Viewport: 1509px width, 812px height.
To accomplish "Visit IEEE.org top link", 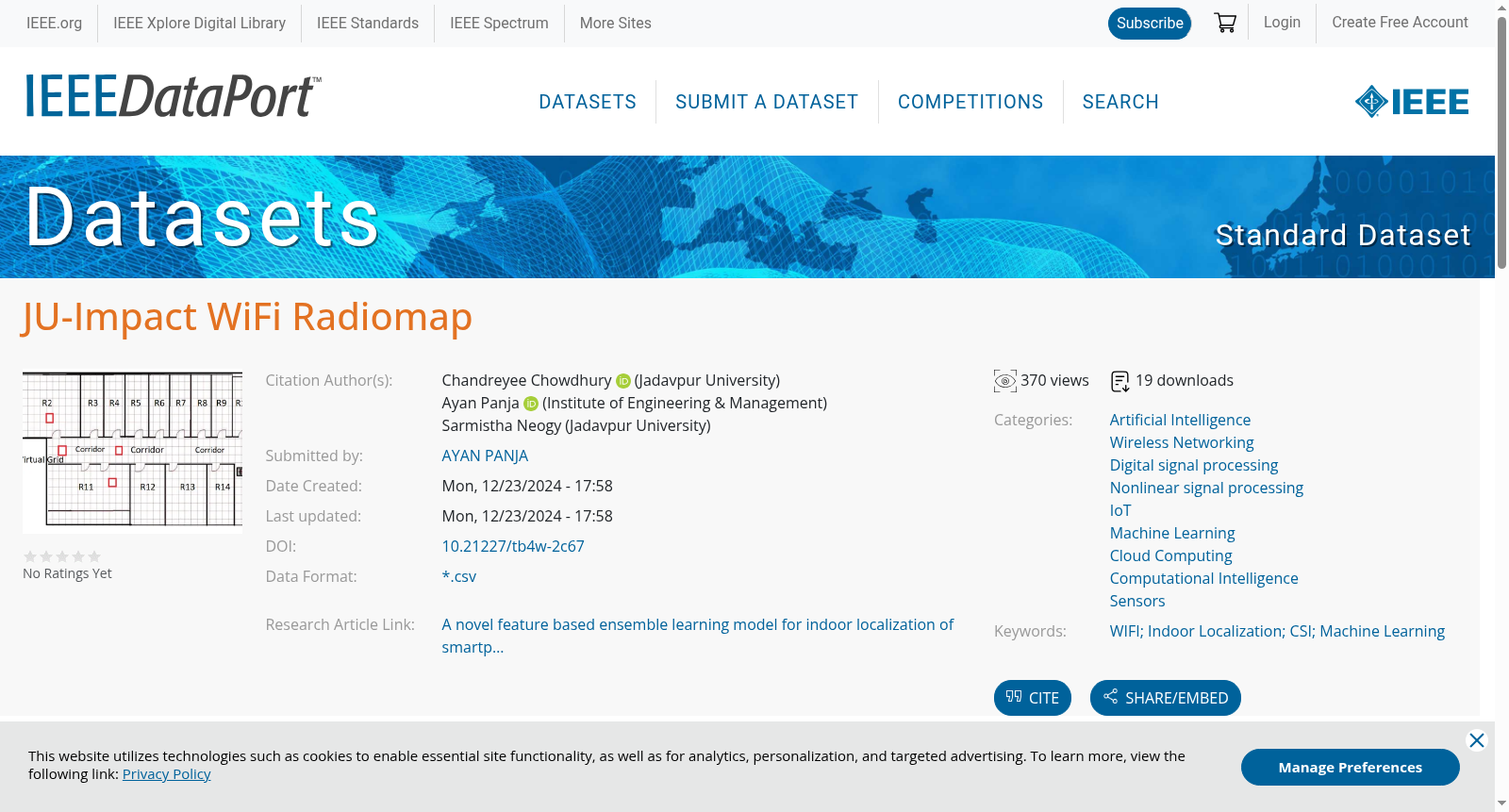I will [54, 23].
